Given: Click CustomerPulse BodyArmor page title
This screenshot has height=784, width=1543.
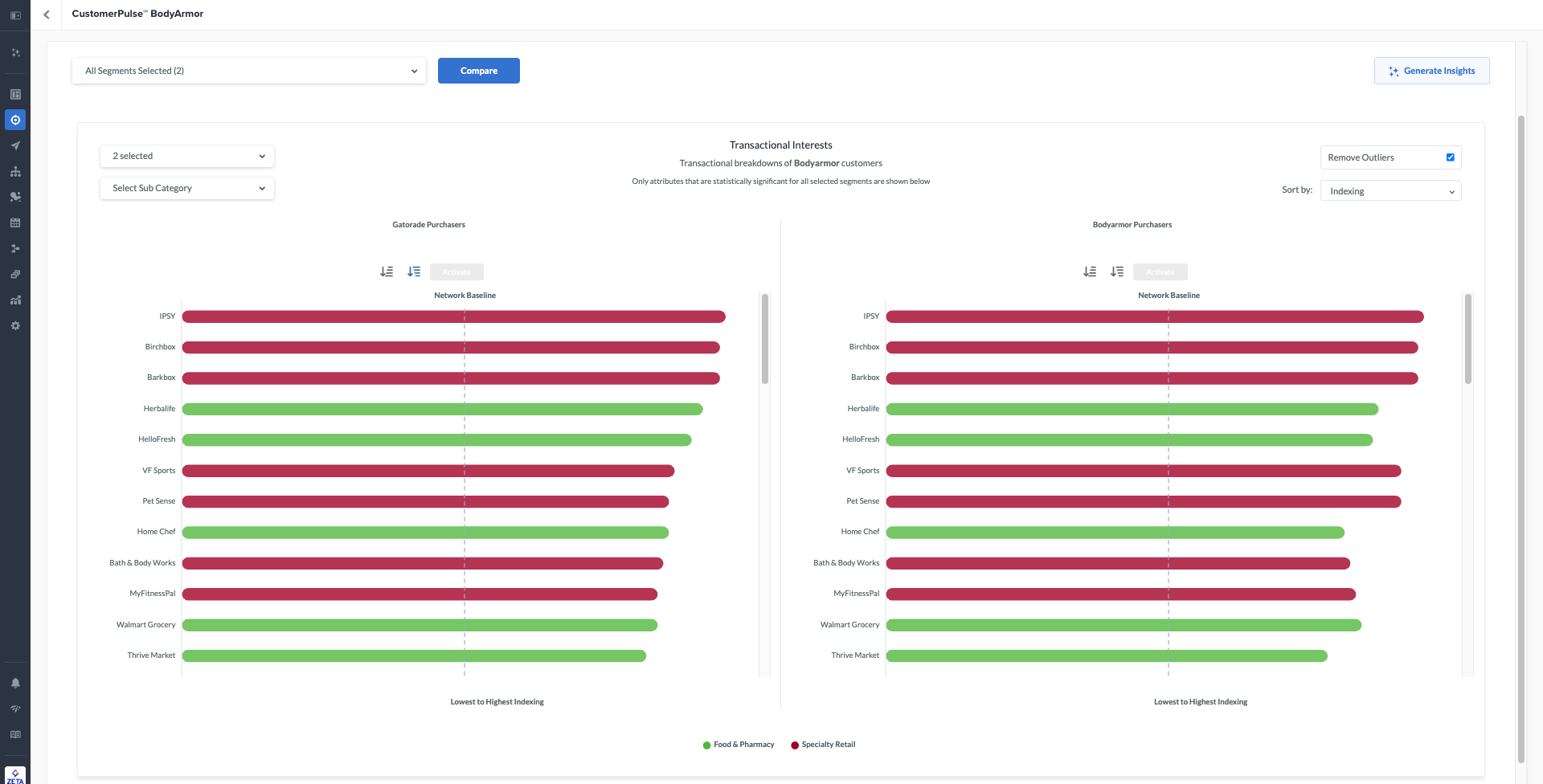Looking at the screenshot, I should pyautogui.click(x=137, y=14).
